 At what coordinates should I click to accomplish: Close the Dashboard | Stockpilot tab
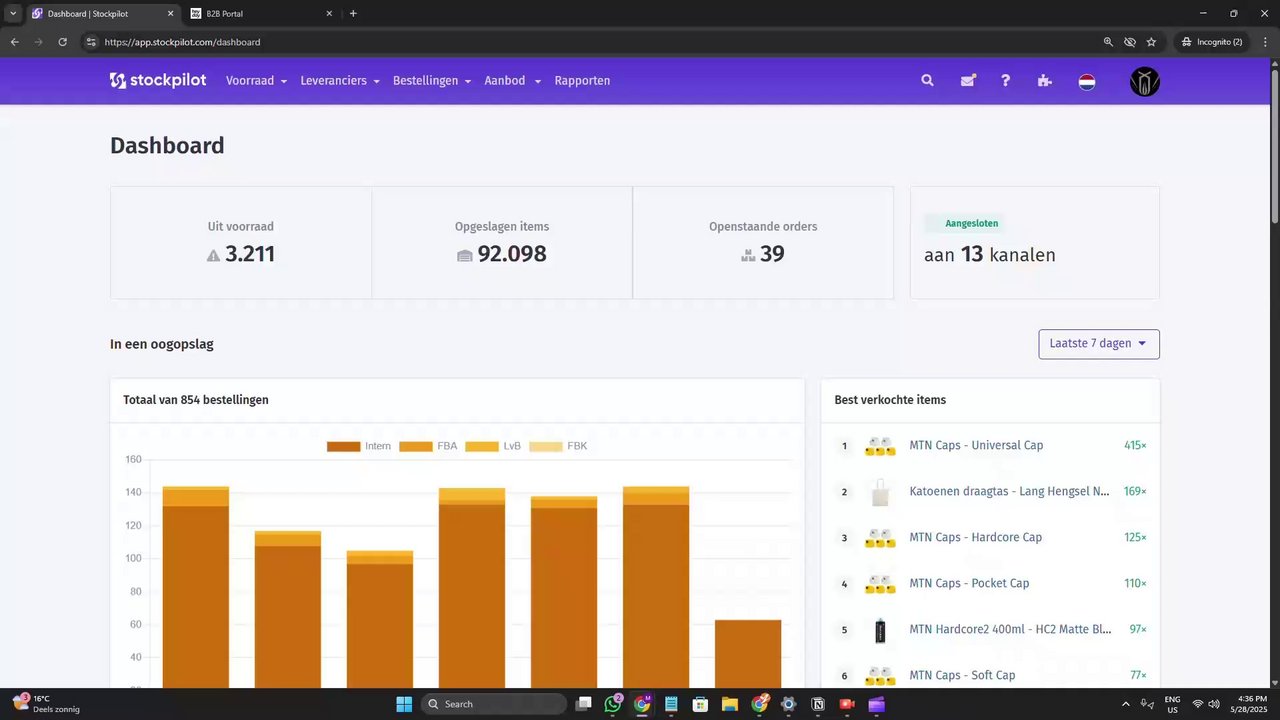[x=170, y=14]
